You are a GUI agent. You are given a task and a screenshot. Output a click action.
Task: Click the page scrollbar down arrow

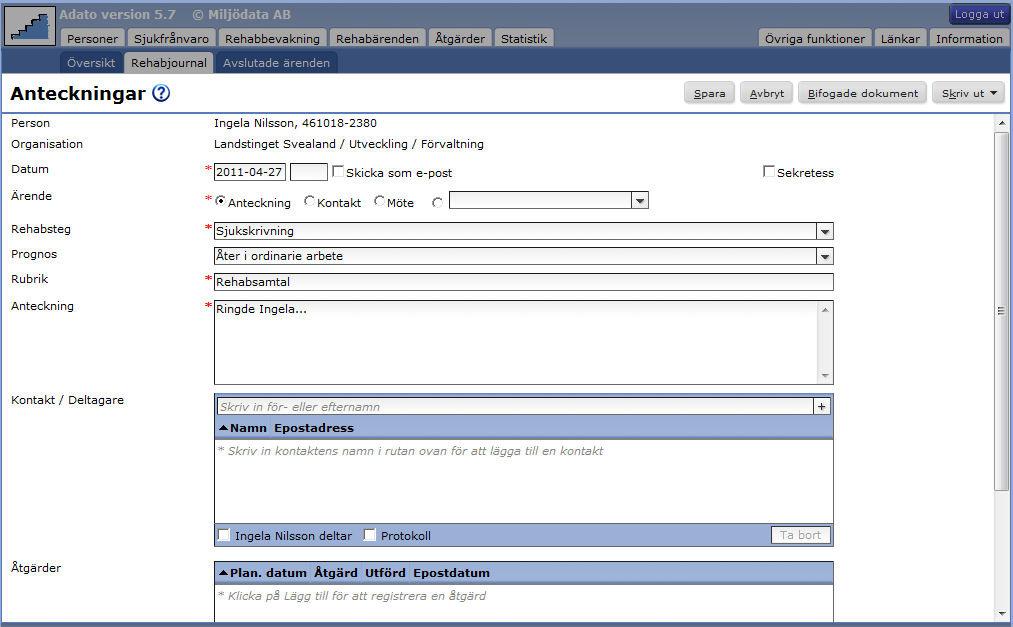[1001, 613]
